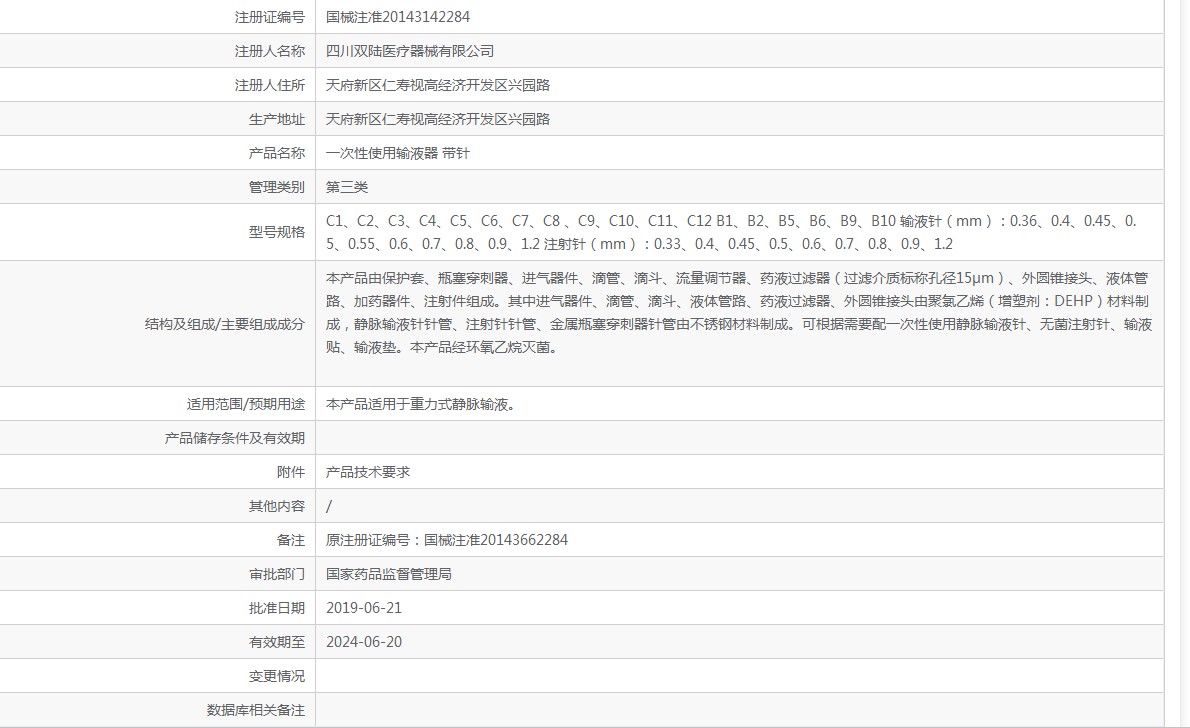Viewport: 1190px width, 728px height.
Task: Click the 注册人住所 label
Action: pos(269,85)
